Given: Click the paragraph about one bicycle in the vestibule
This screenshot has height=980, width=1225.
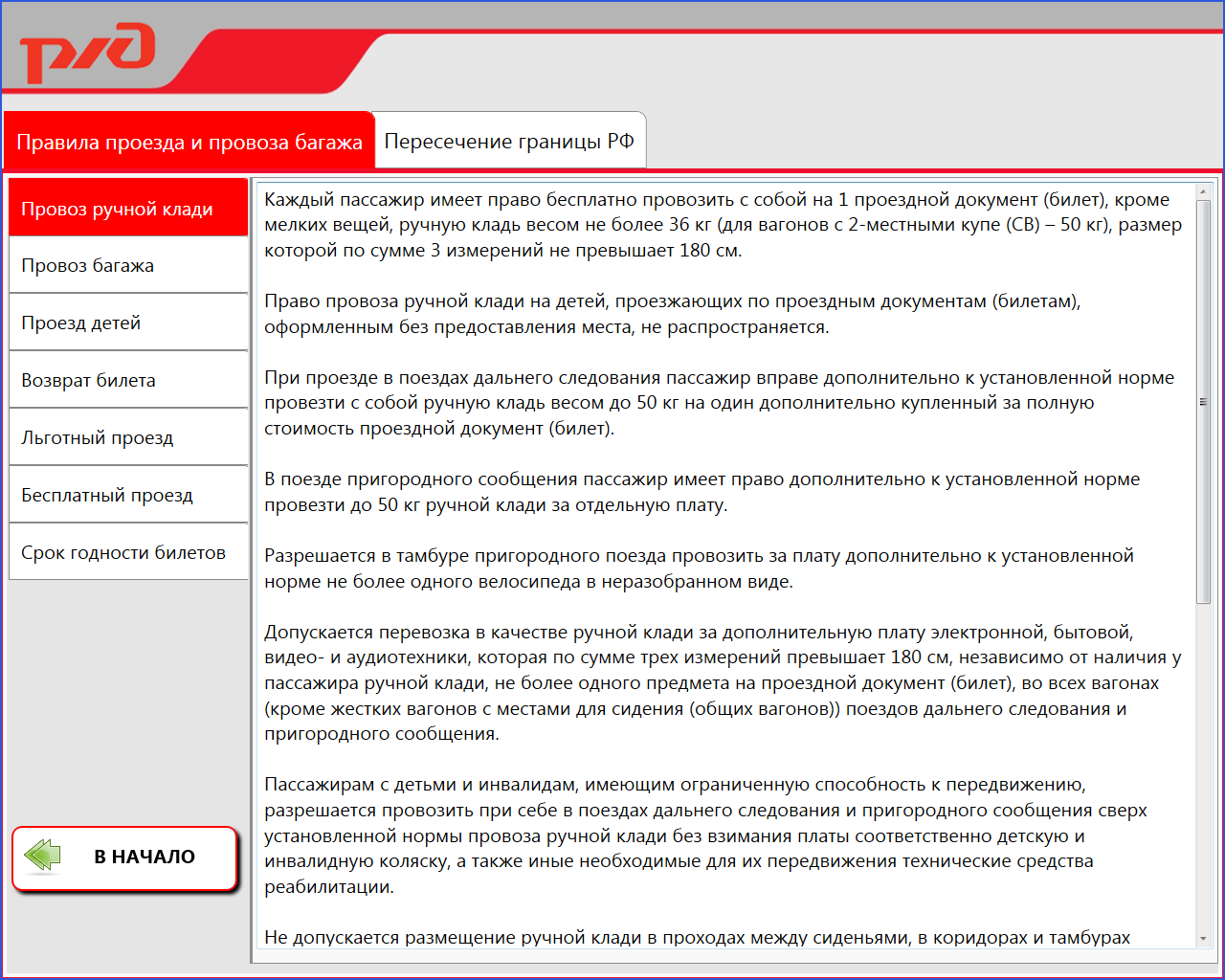Looking at the screenshot, I should (699, 568).
